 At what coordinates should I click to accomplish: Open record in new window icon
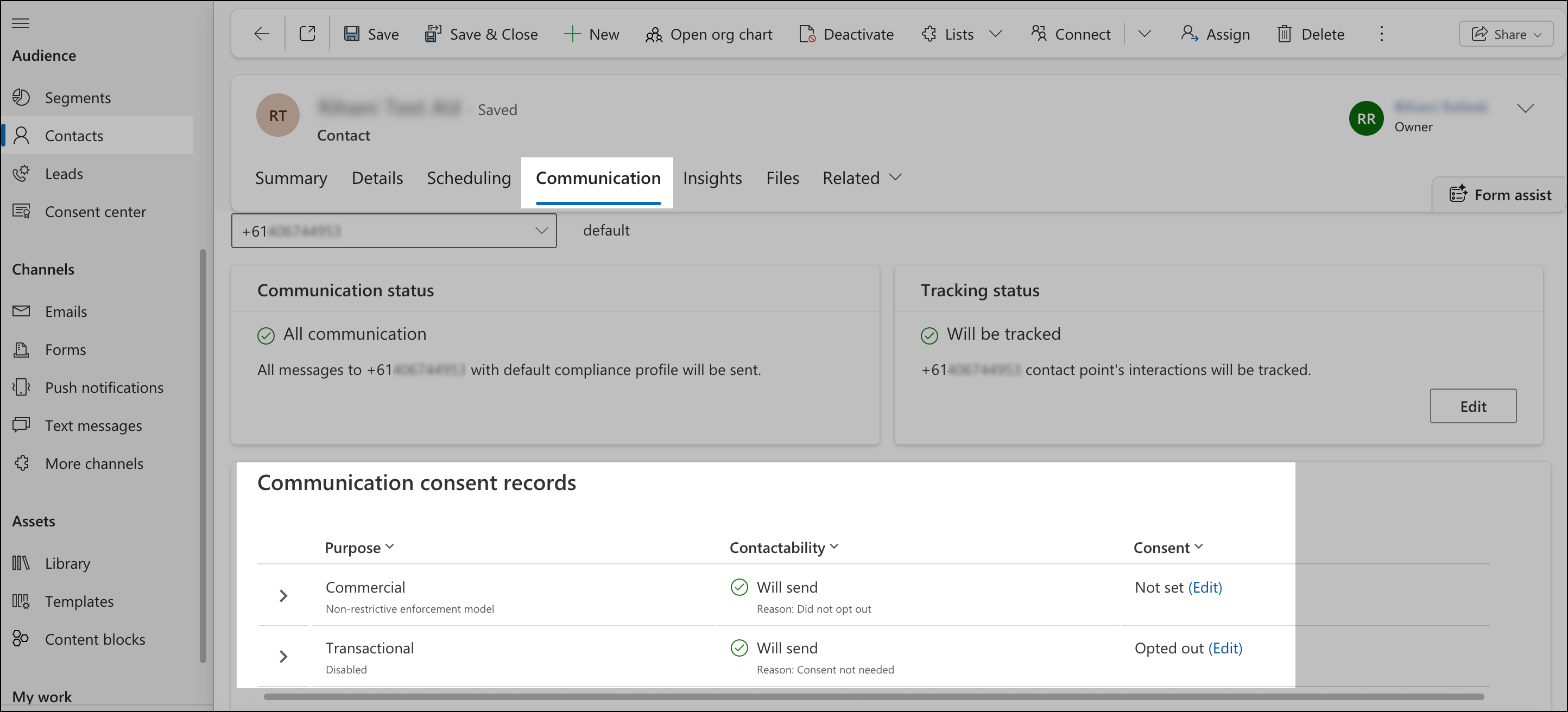point(307,34)
